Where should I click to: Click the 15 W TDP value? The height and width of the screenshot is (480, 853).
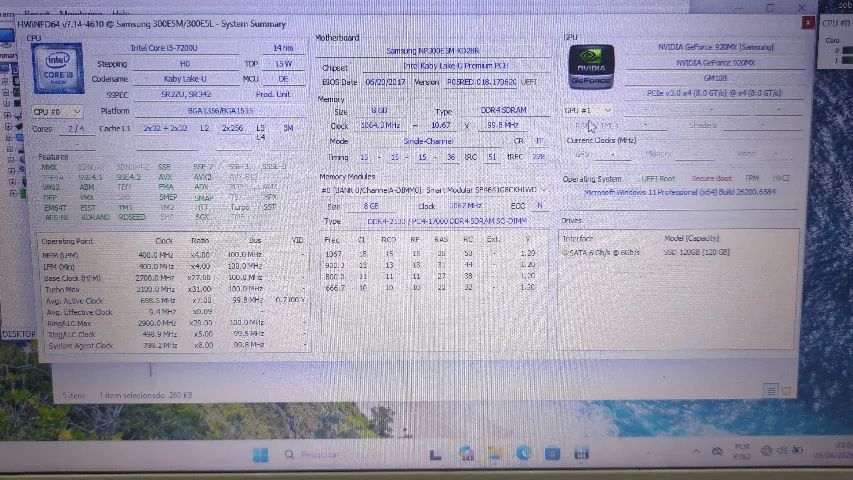(283, 64)
